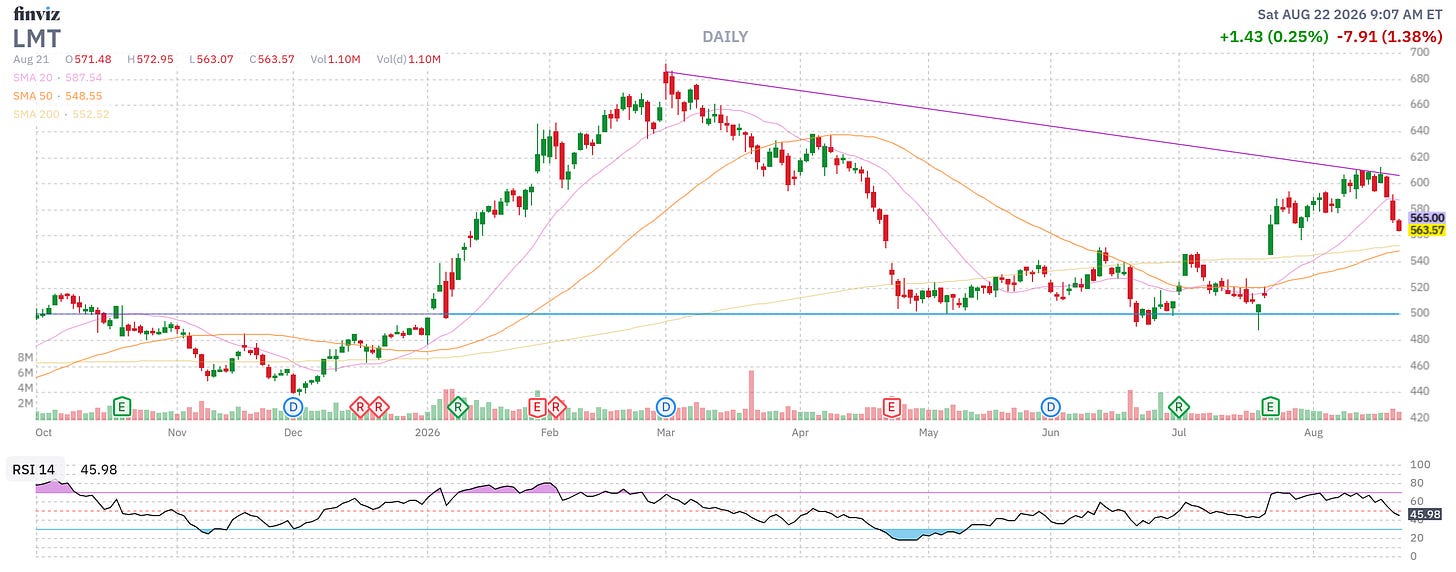Click the red E earnings marker in late April
Image resolution: width=1456 pixels, height=572 pixels.
click(x=891, y=407)
